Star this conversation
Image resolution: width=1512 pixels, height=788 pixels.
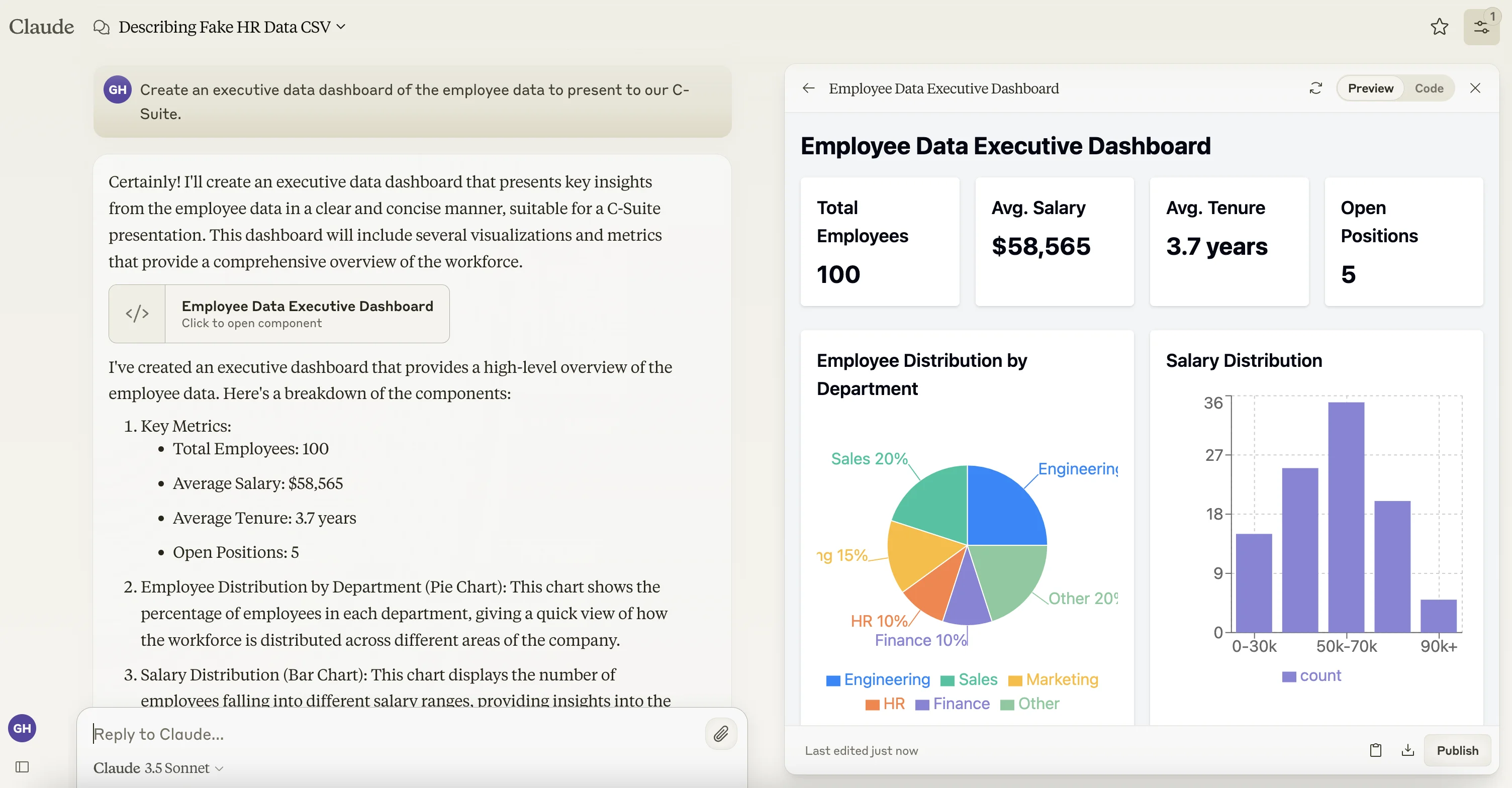tap(1439, 27)
